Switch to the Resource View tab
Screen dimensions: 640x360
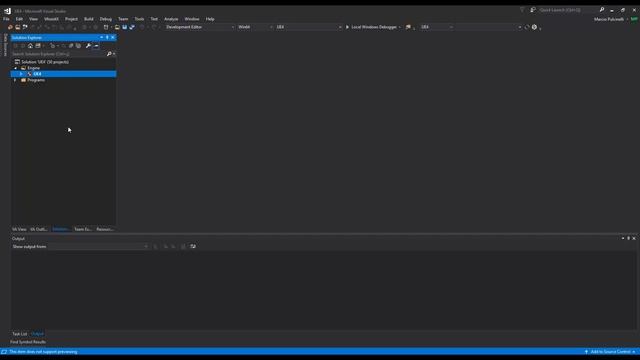(105, 229)
